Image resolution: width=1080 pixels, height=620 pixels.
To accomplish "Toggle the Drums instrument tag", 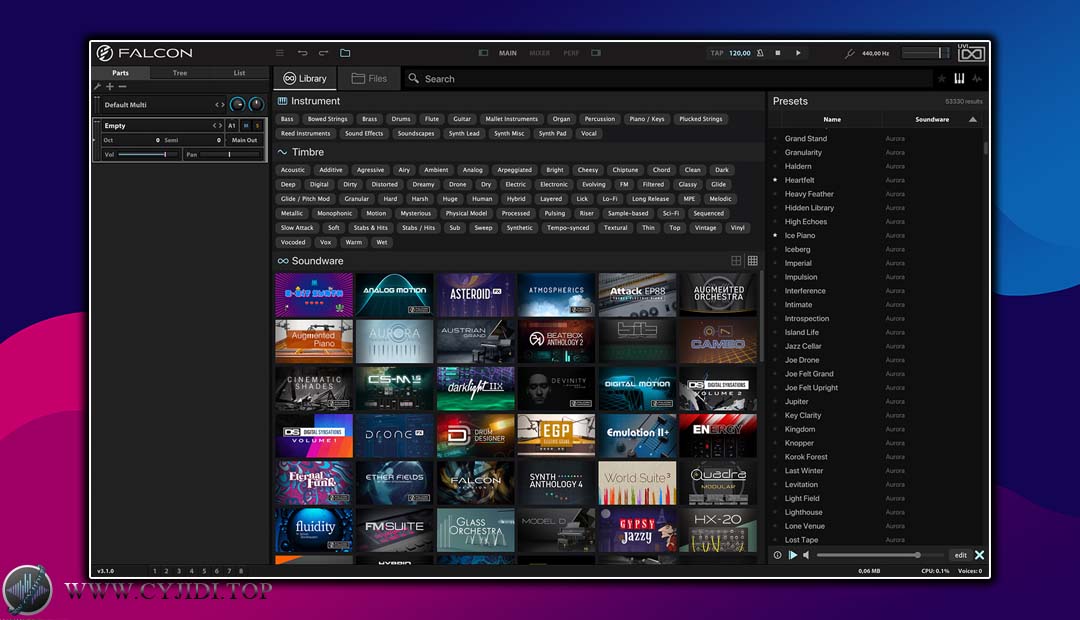I will coord(401,119).
